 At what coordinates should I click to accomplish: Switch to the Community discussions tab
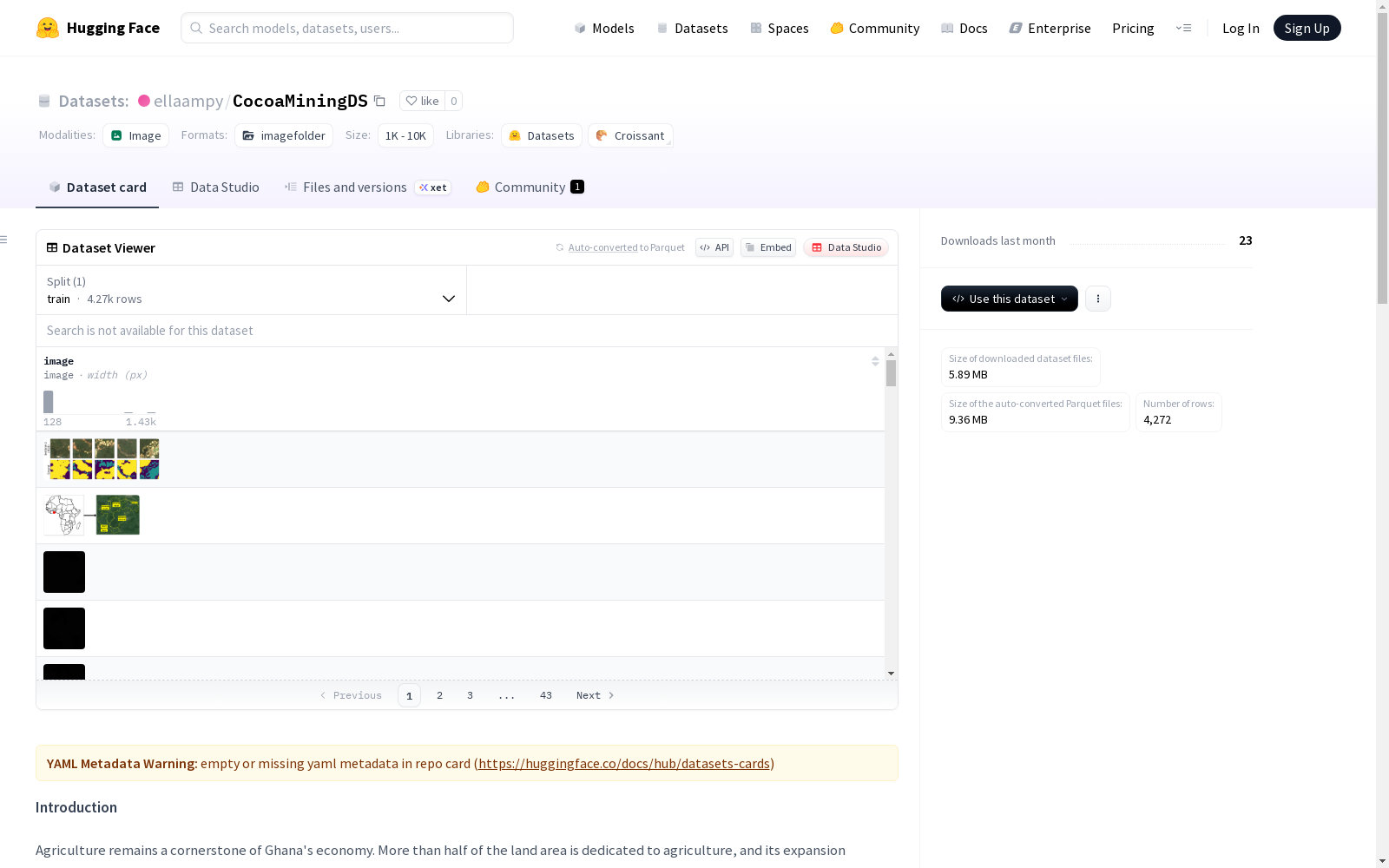pos(530,187)
